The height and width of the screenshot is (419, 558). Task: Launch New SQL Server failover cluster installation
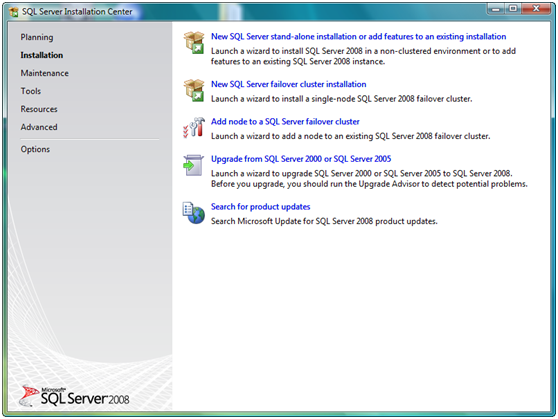(x=289, y=84)
